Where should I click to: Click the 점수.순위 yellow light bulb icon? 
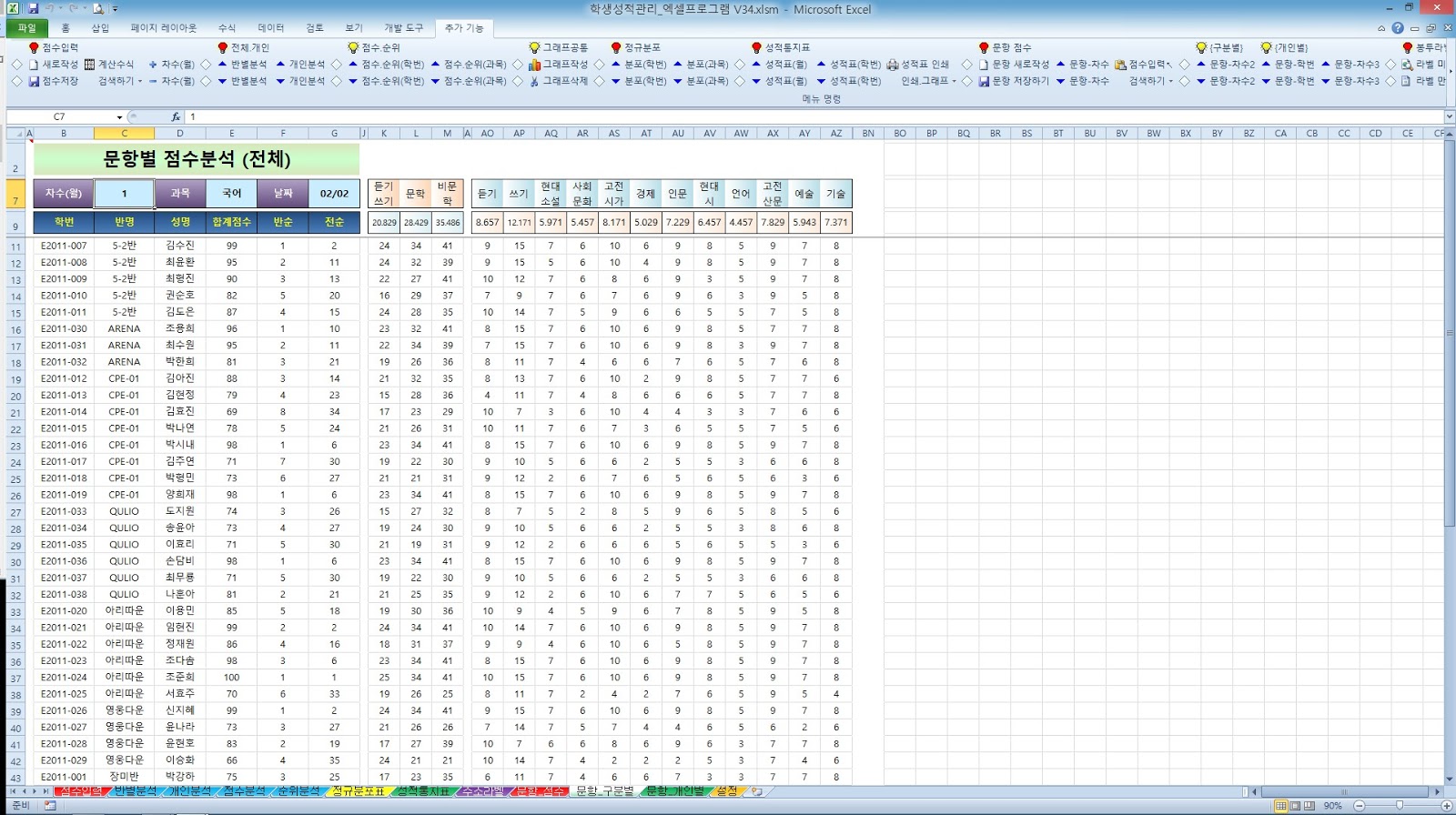[353, 47]
